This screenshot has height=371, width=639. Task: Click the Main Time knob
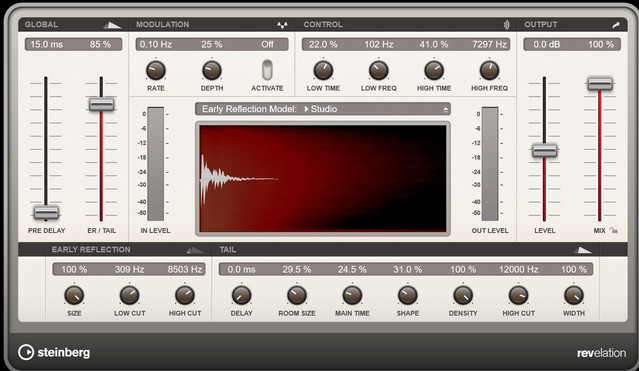tap(352, 295)
